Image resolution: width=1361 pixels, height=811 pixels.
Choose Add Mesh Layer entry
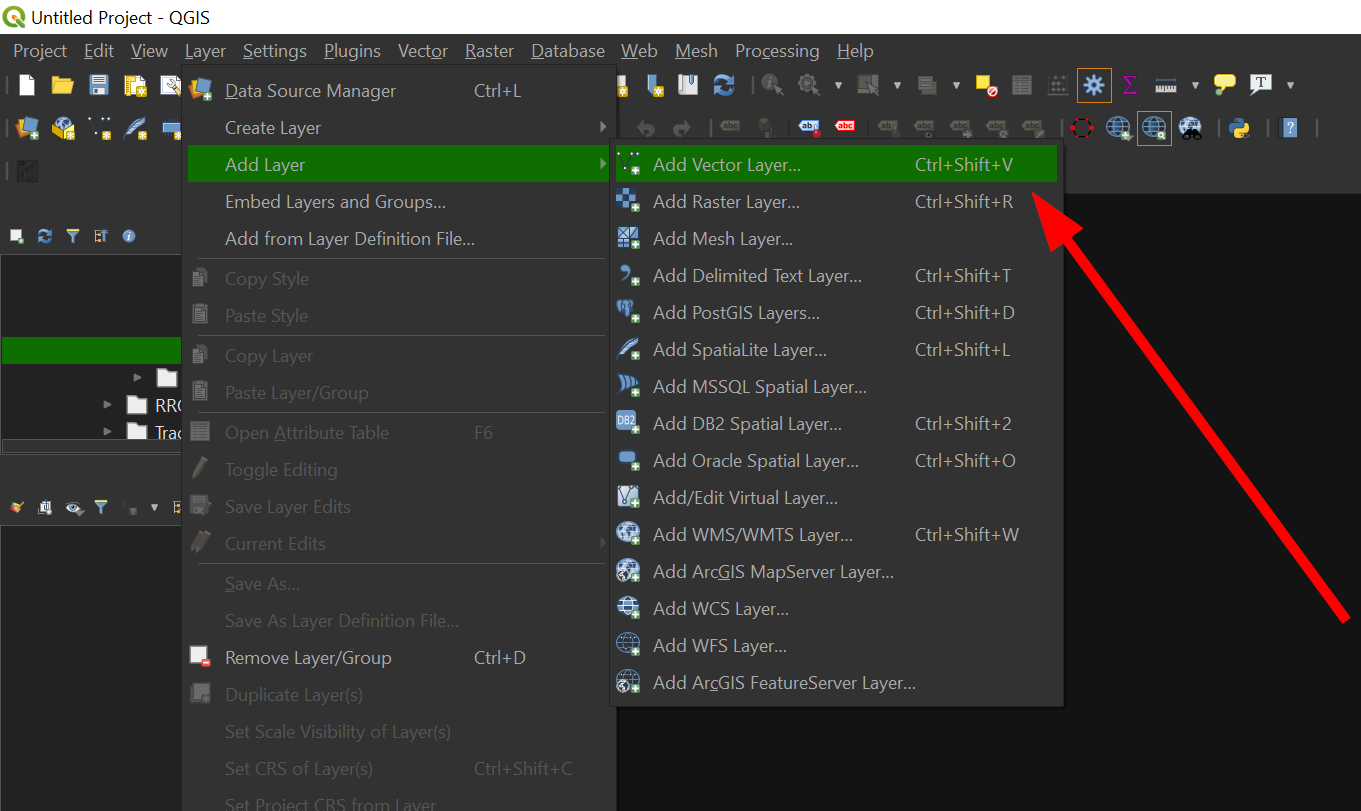(834, 238)
